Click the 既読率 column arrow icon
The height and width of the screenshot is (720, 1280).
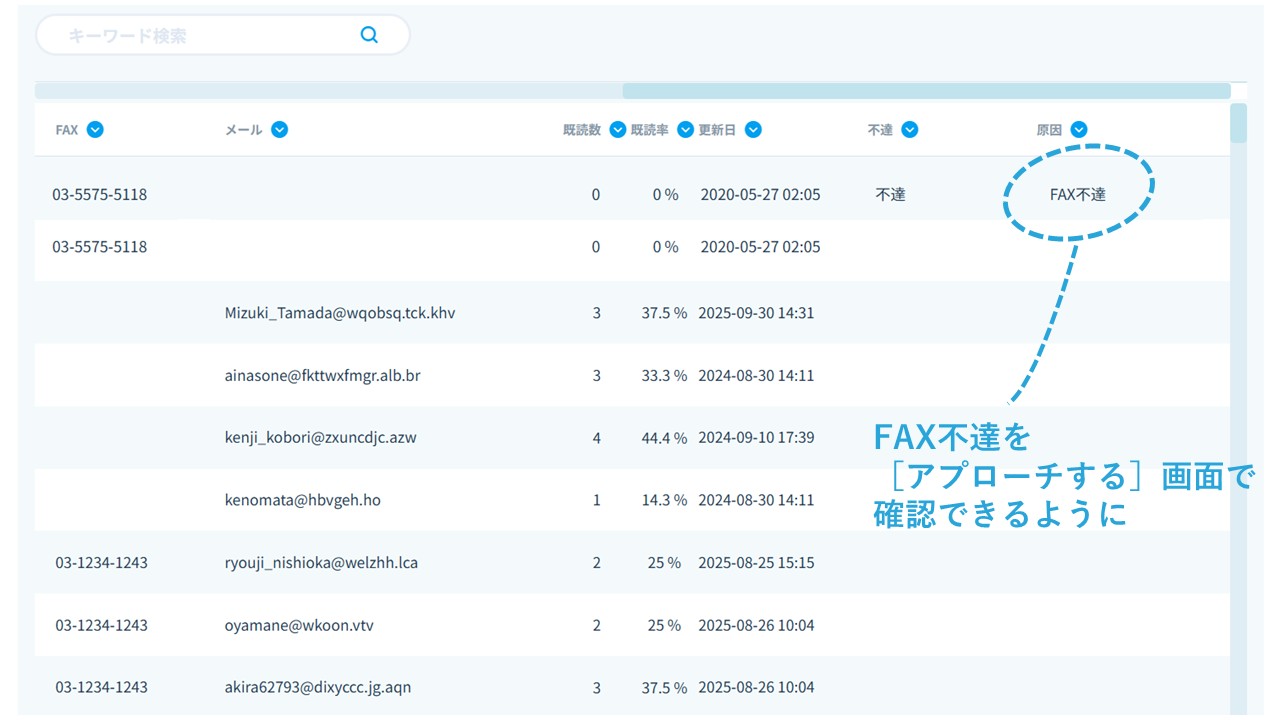click(x=685, y=129)
